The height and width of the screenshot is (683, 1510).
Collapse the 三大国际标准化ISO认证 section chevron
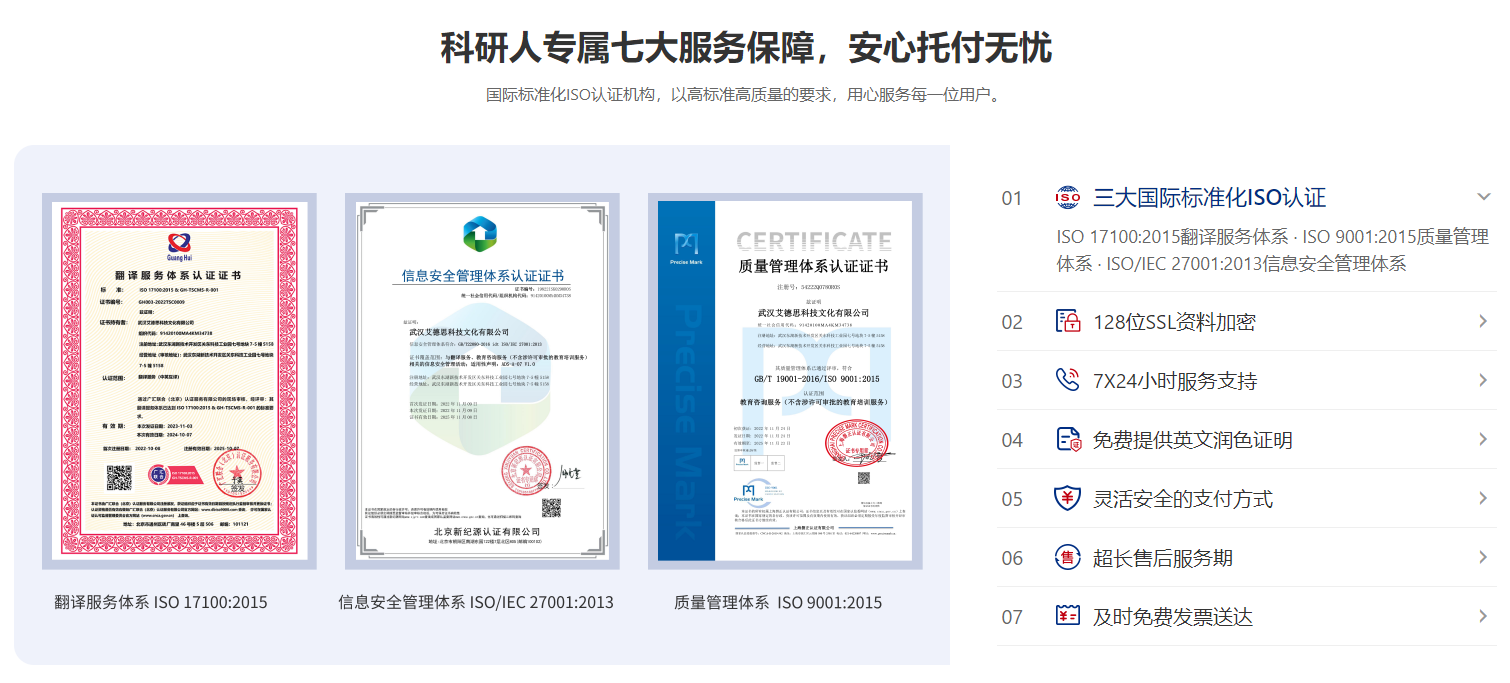click(x=1484, y=197)
